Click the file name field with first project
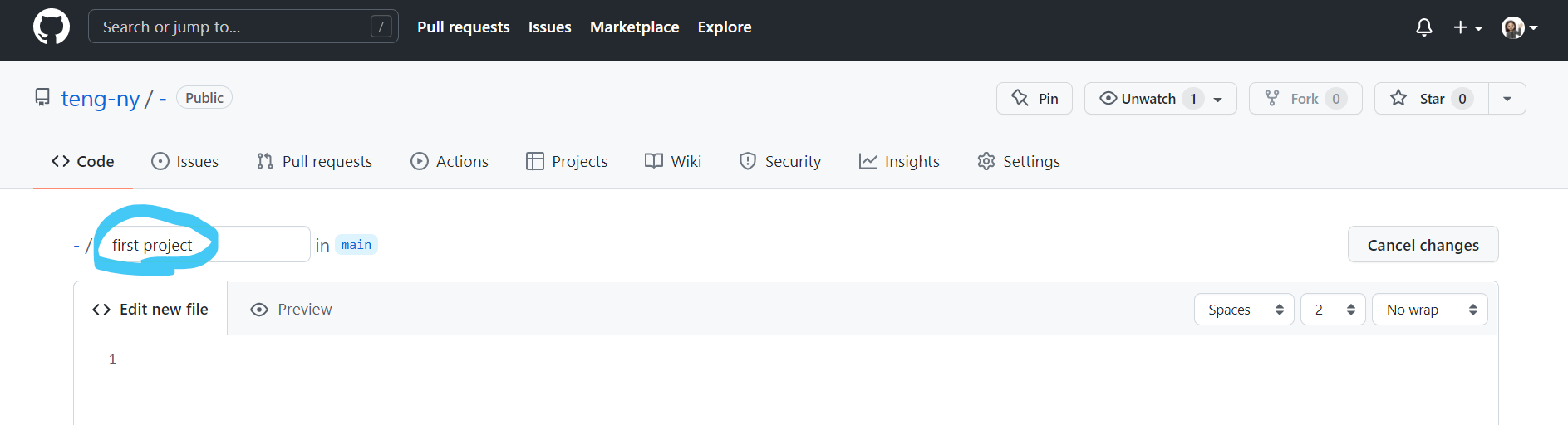The width and height of the screenshot is (1568, 425). click(204, 244)
